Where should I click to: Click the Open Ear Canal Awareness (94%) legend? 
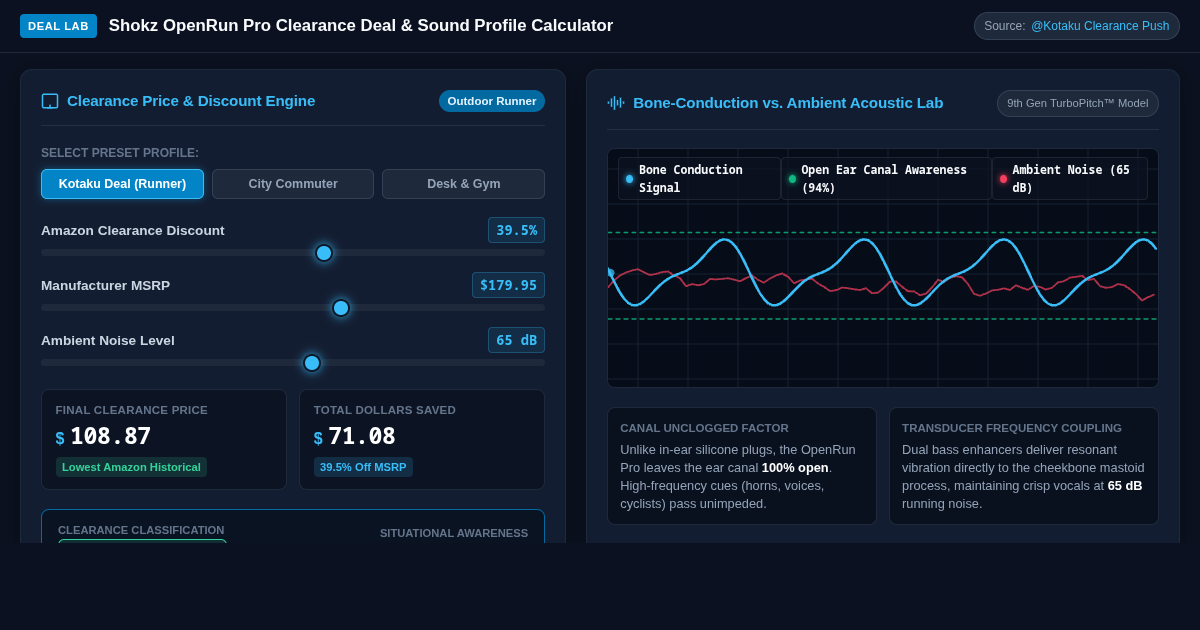coord(884,179)
